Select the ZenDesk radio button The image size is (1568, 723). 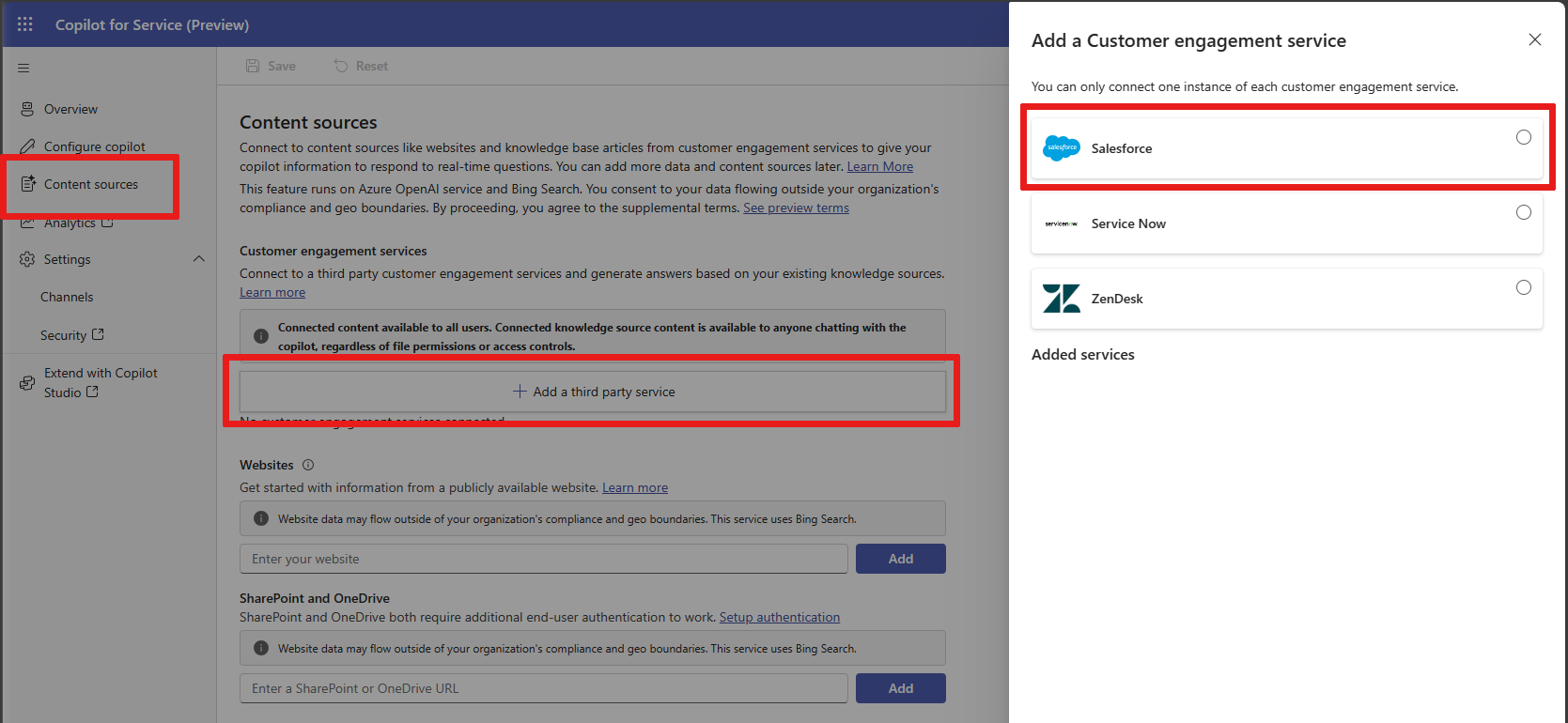pyautogui.click(x=1524, y=287)
